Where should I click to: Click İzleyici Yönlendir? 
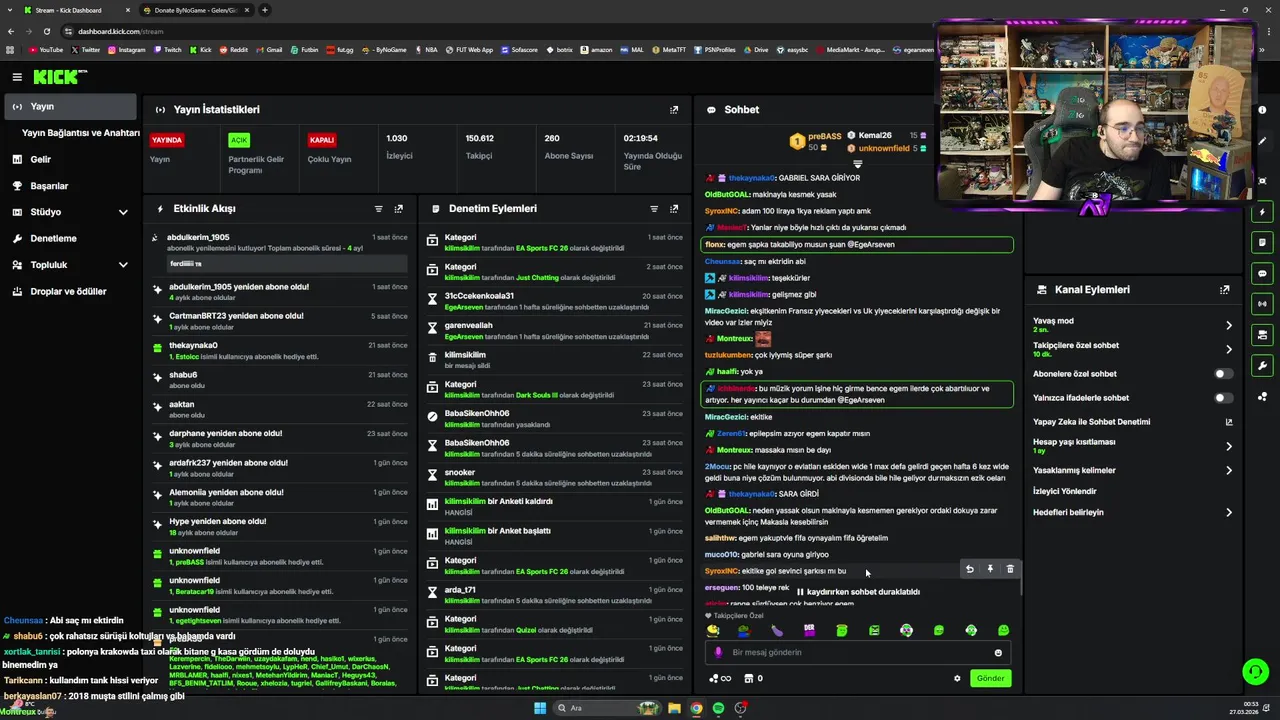point(1065,491)
